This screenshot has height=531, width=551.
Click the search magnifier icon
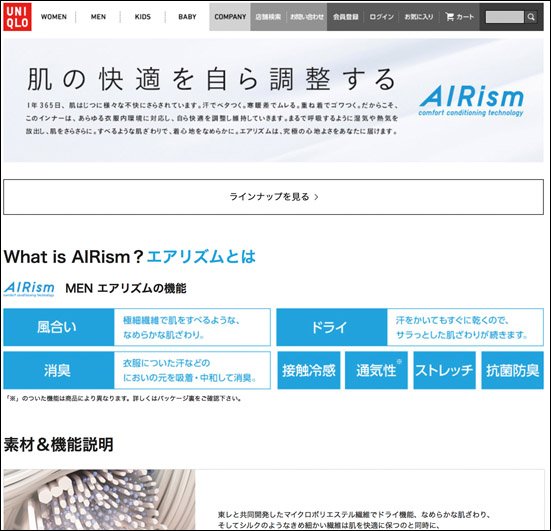[x=531, y=17]
